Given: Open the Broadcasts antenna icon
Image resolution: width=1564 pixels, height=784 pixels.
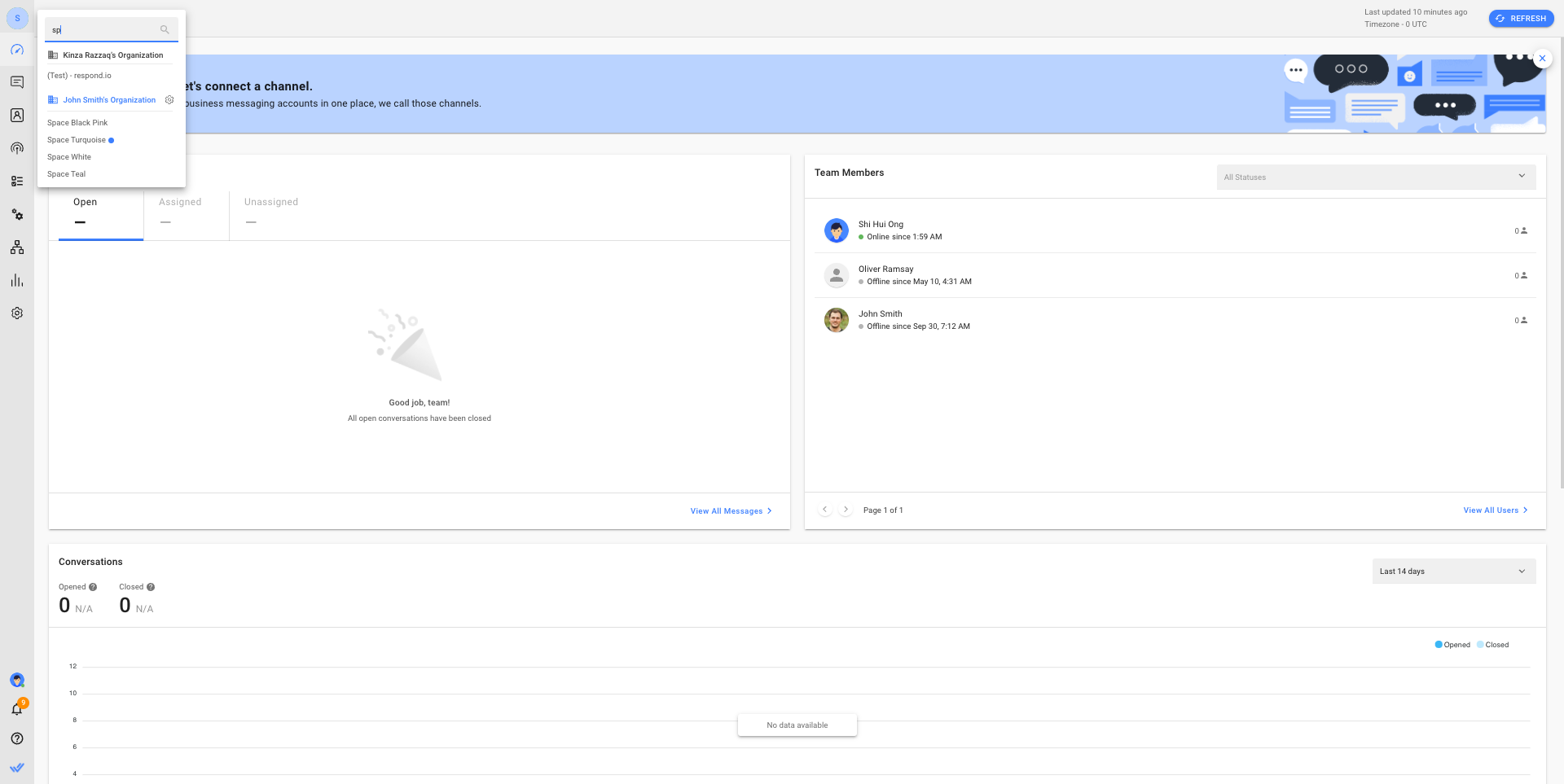Looking at the screenshot, I should pyautogui.click(x=17, y=148).
